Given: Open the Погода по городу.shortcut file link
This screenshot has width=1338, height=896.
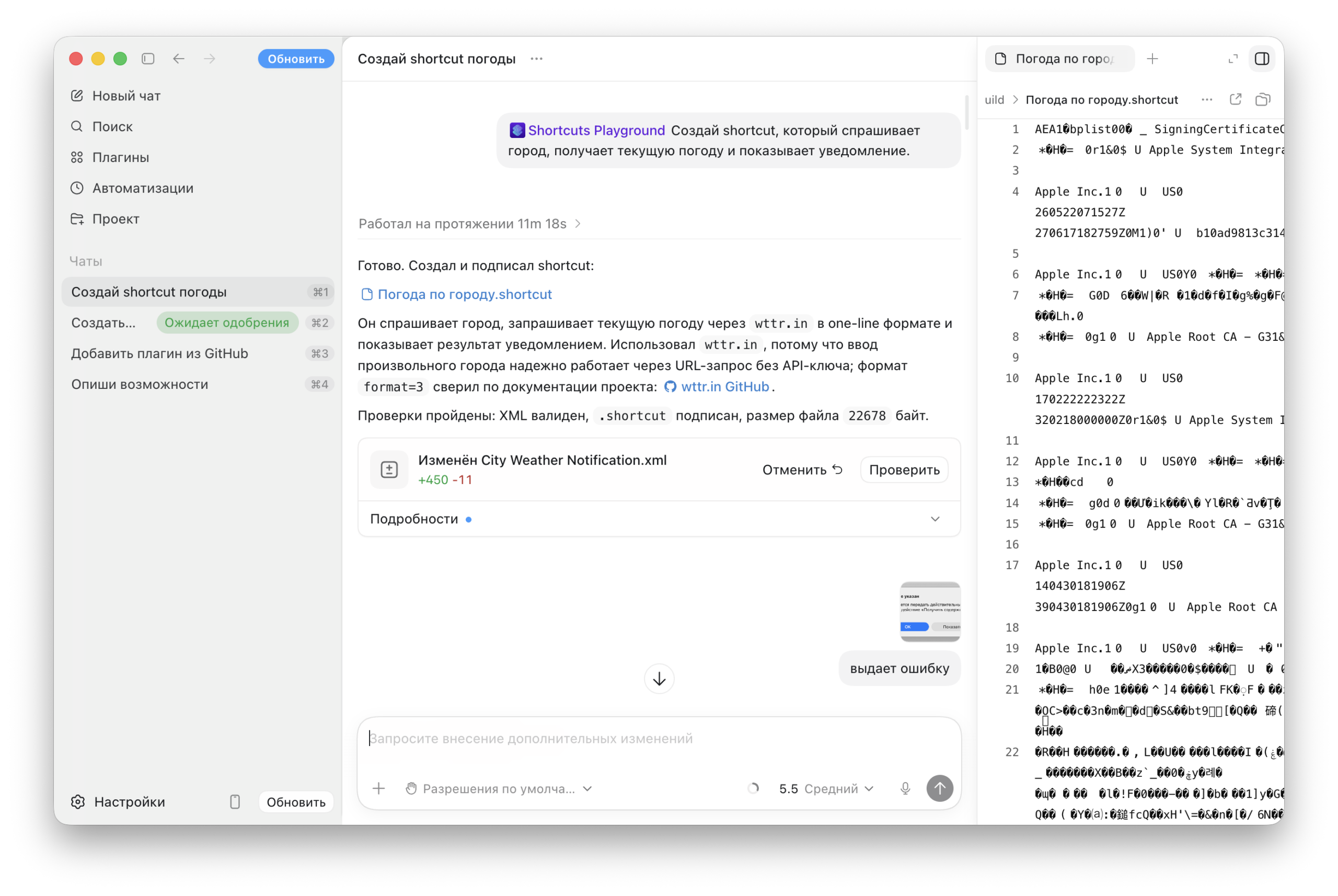Looking at the screenshot, I should coord(457,294).
